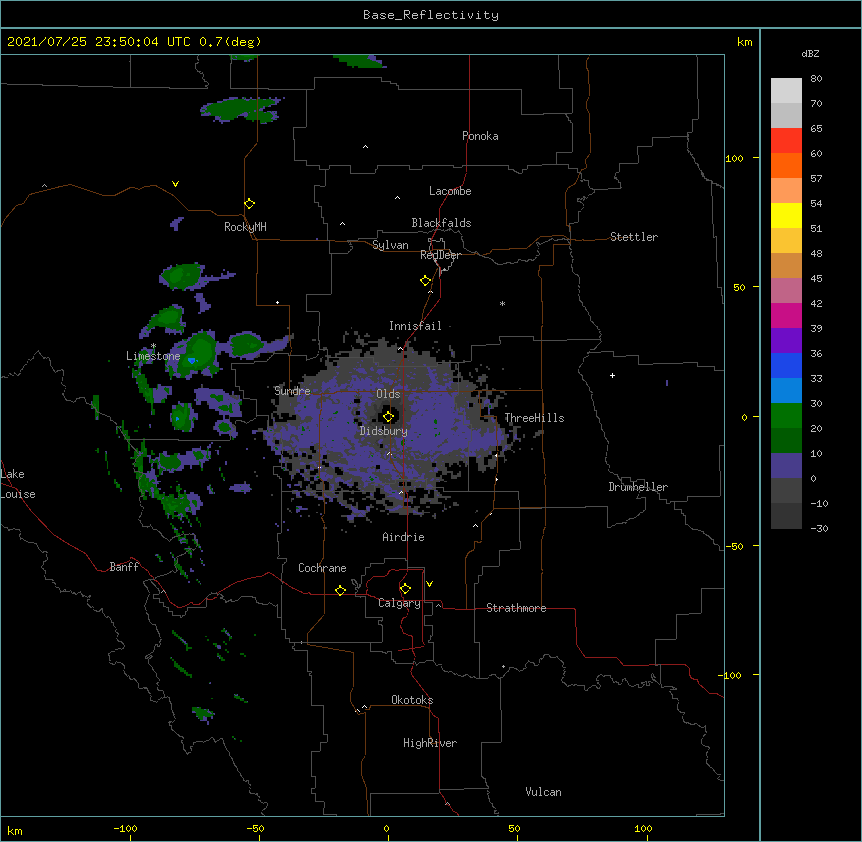Click the Drumheller map label
862x842 pixels.
point(638,487)
